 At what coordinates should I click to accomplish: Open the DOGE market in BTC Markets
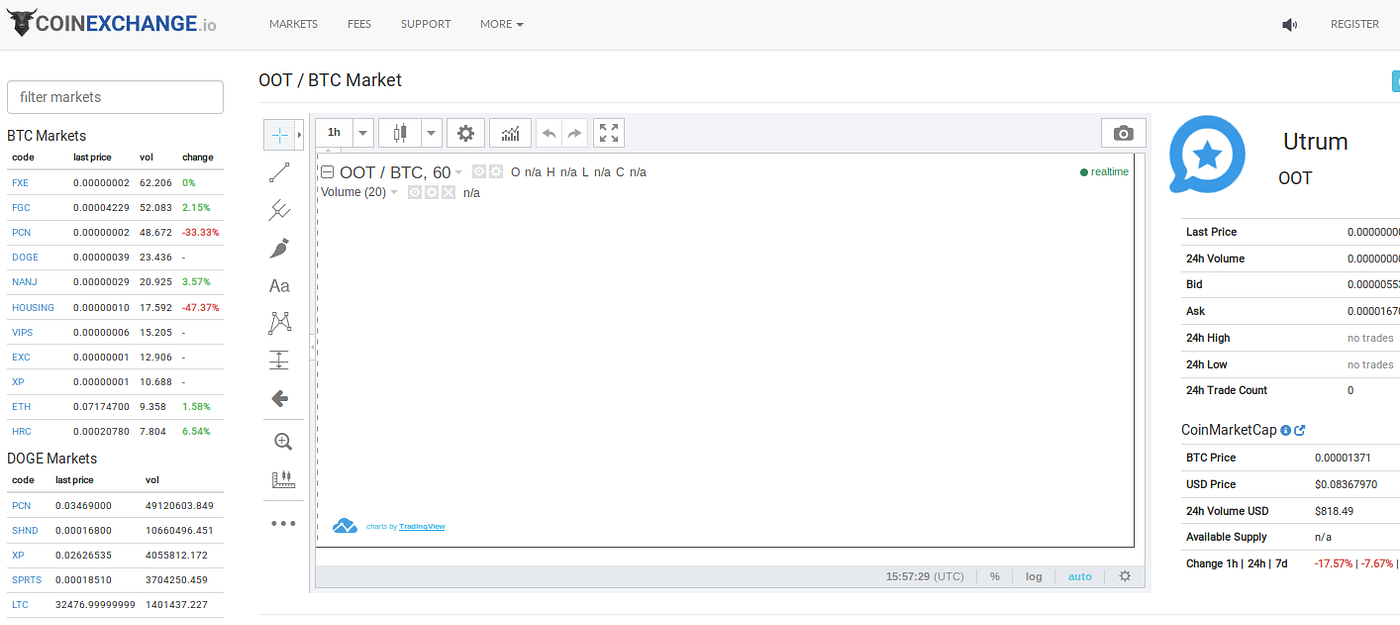click(x=25, y=257)
